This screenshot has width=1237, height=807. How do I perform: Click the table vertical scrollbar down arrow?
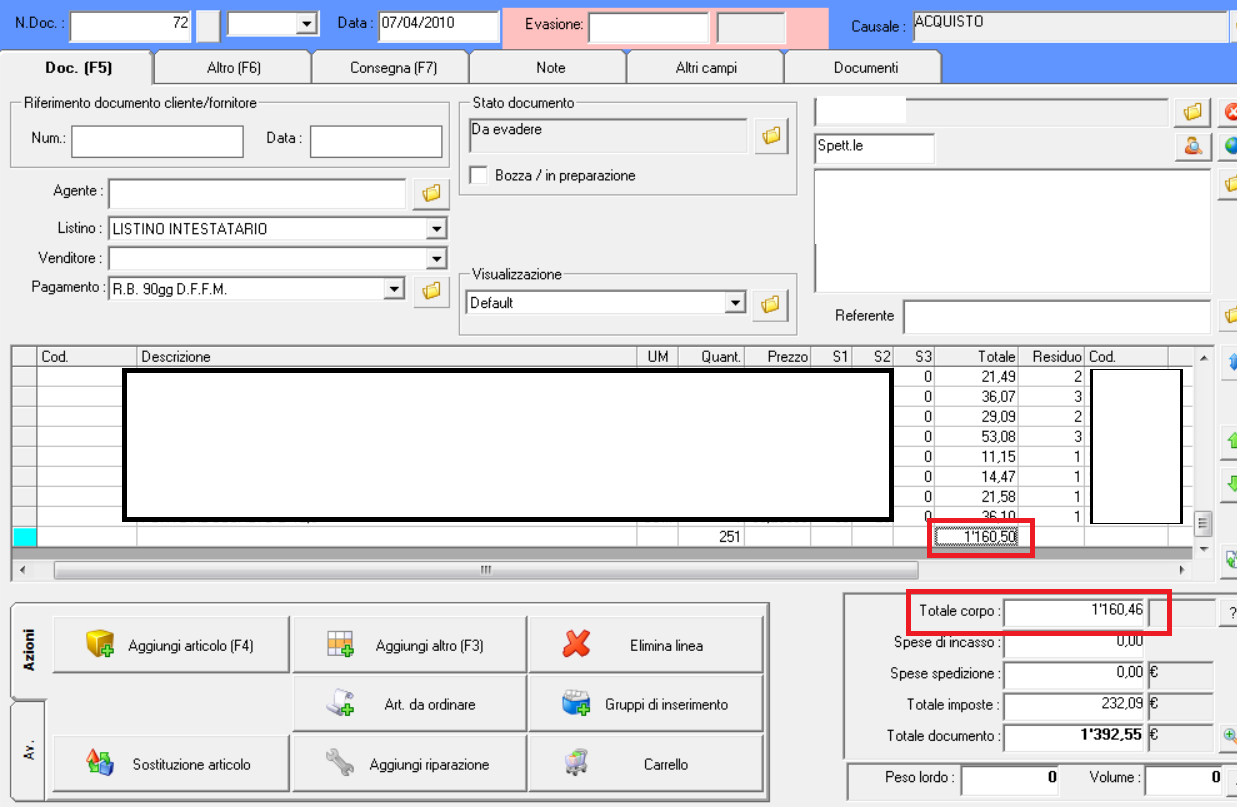(1204, 550)
